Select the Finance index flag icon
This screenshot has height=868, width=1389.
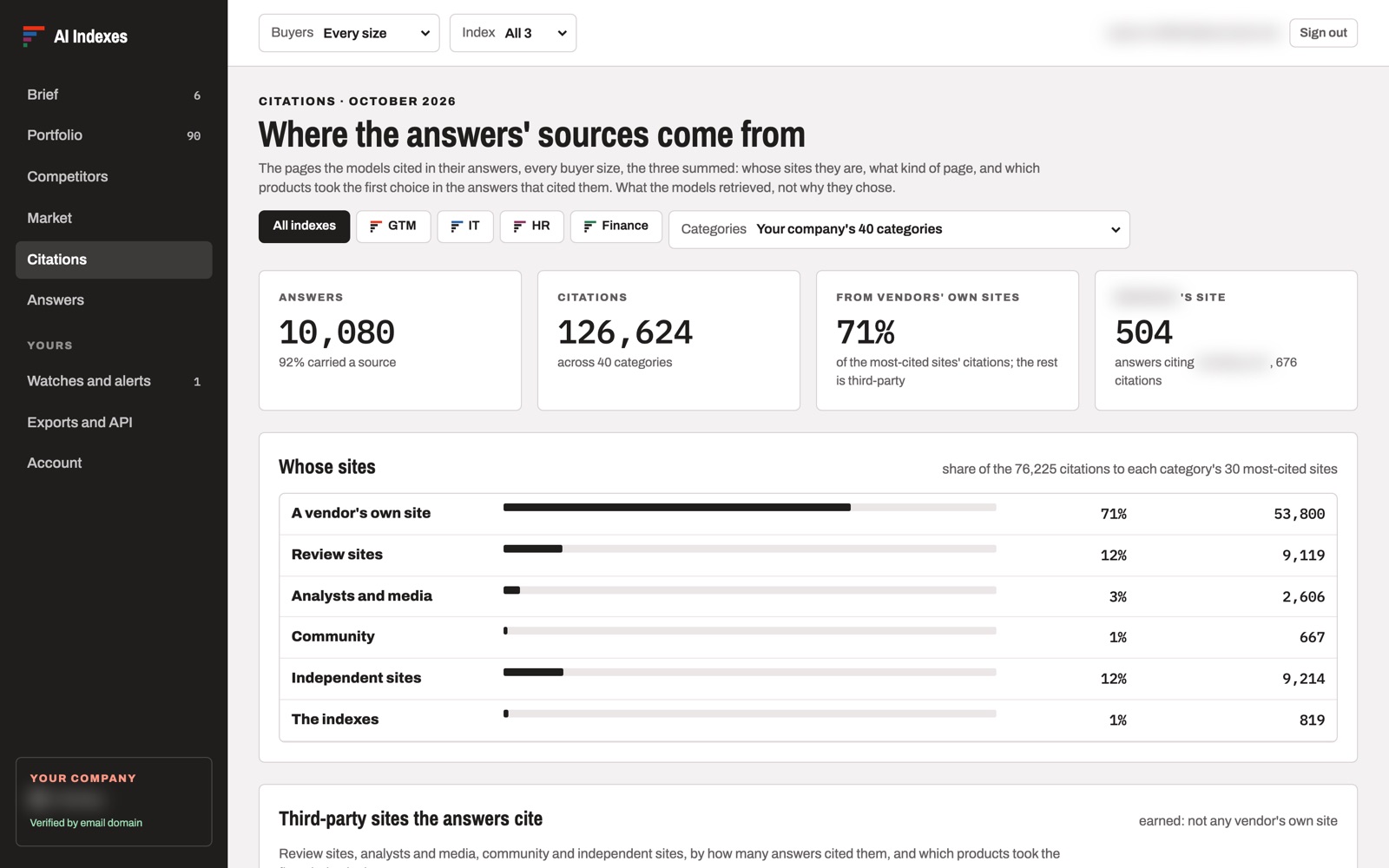[x=589, y=226]
